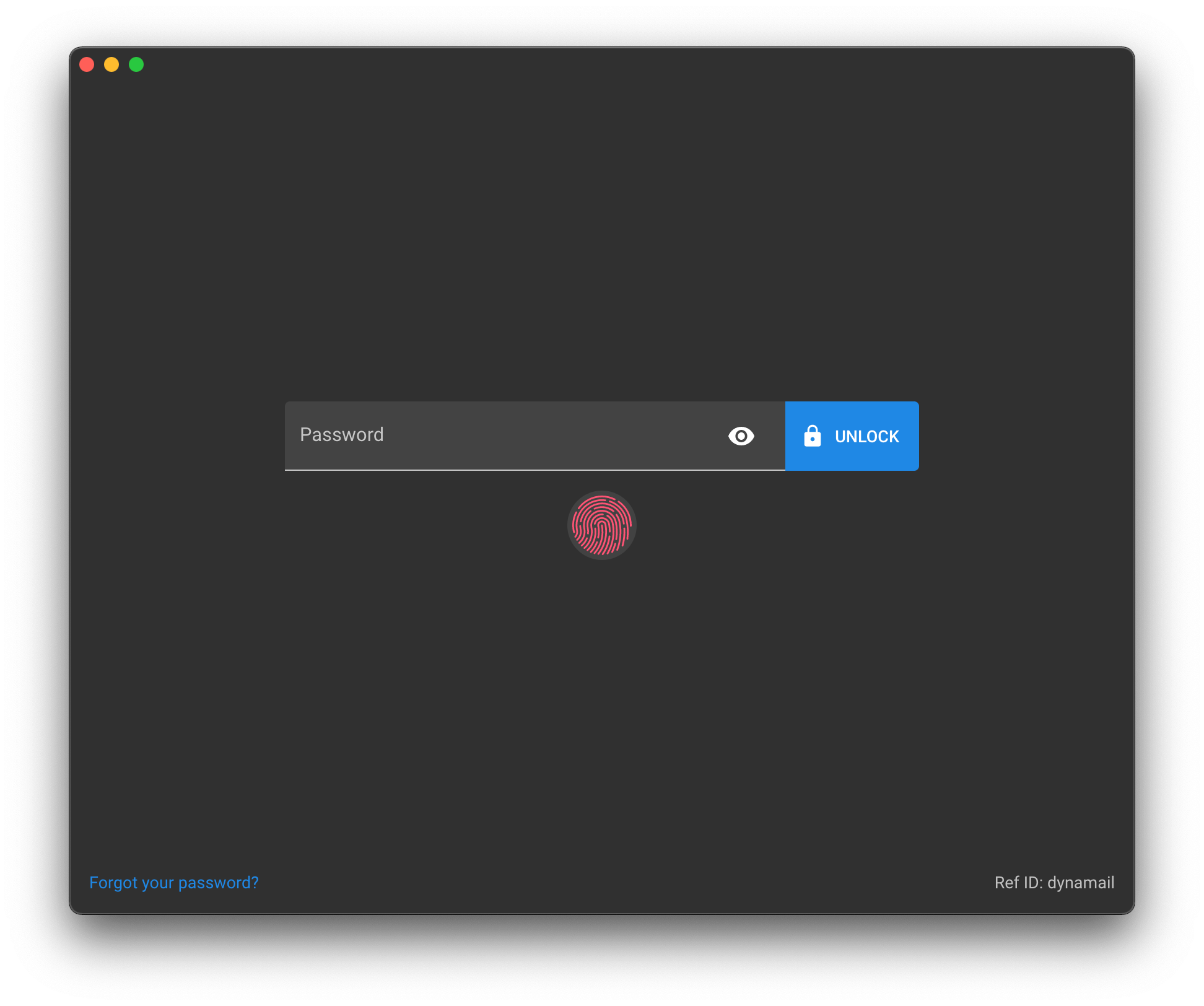Toggle password visibility with eye icon

[x=741, y=436]
